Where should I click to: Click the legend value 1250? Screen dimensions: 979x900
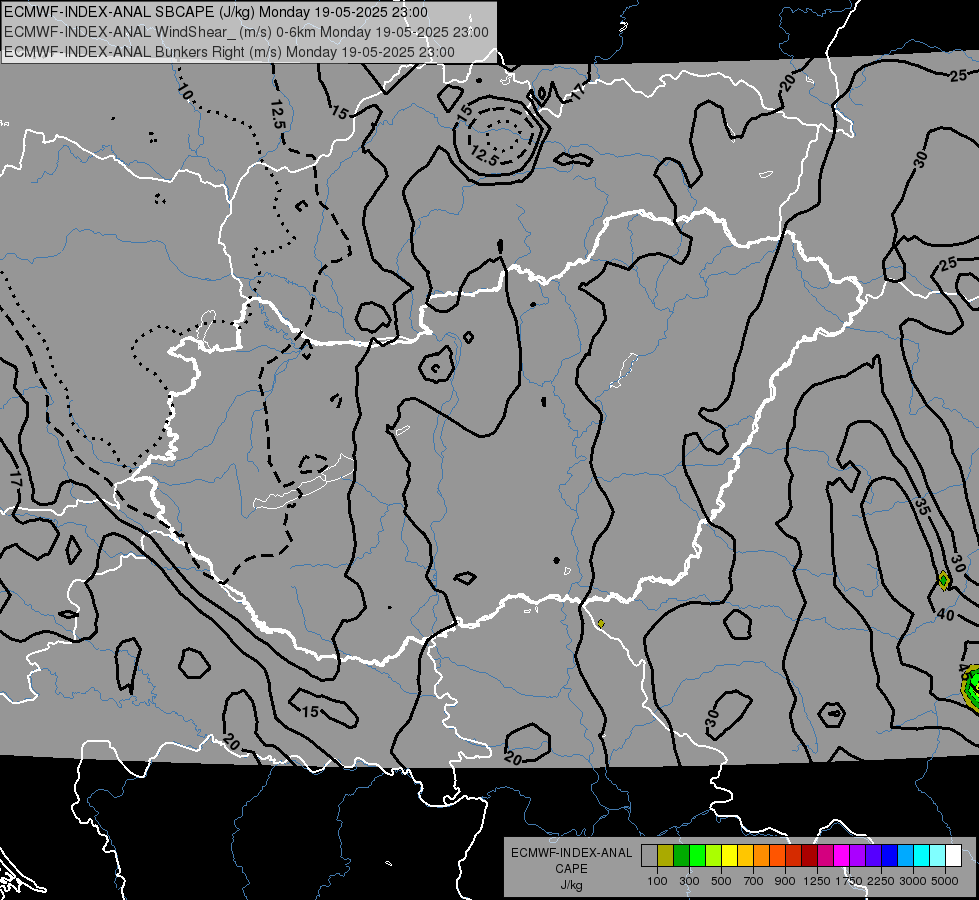817,881
